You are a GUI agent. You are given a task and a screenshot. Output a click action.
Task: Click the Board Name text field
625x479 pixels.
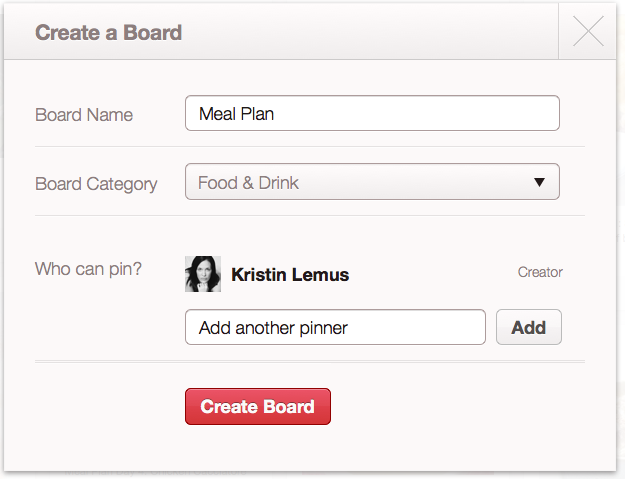coord(372,113)
